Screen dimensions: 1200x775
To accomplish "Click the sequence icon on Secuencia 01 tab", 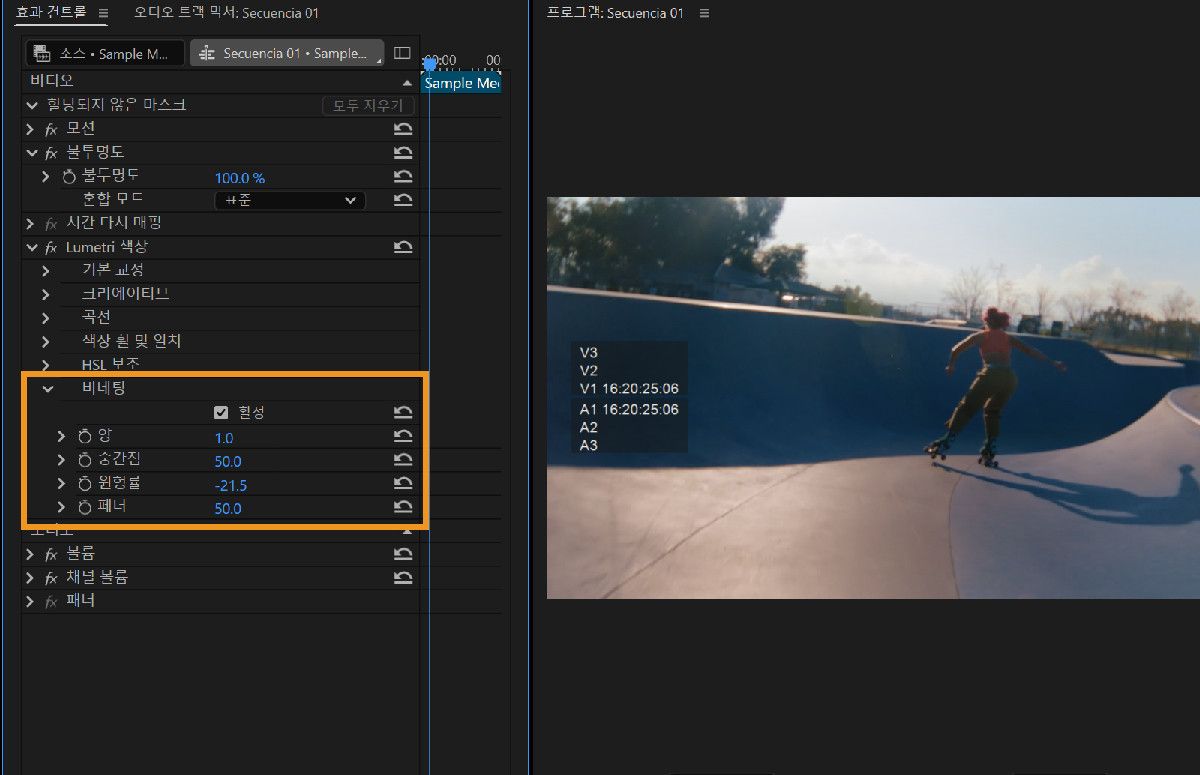I will pos(206,53).
